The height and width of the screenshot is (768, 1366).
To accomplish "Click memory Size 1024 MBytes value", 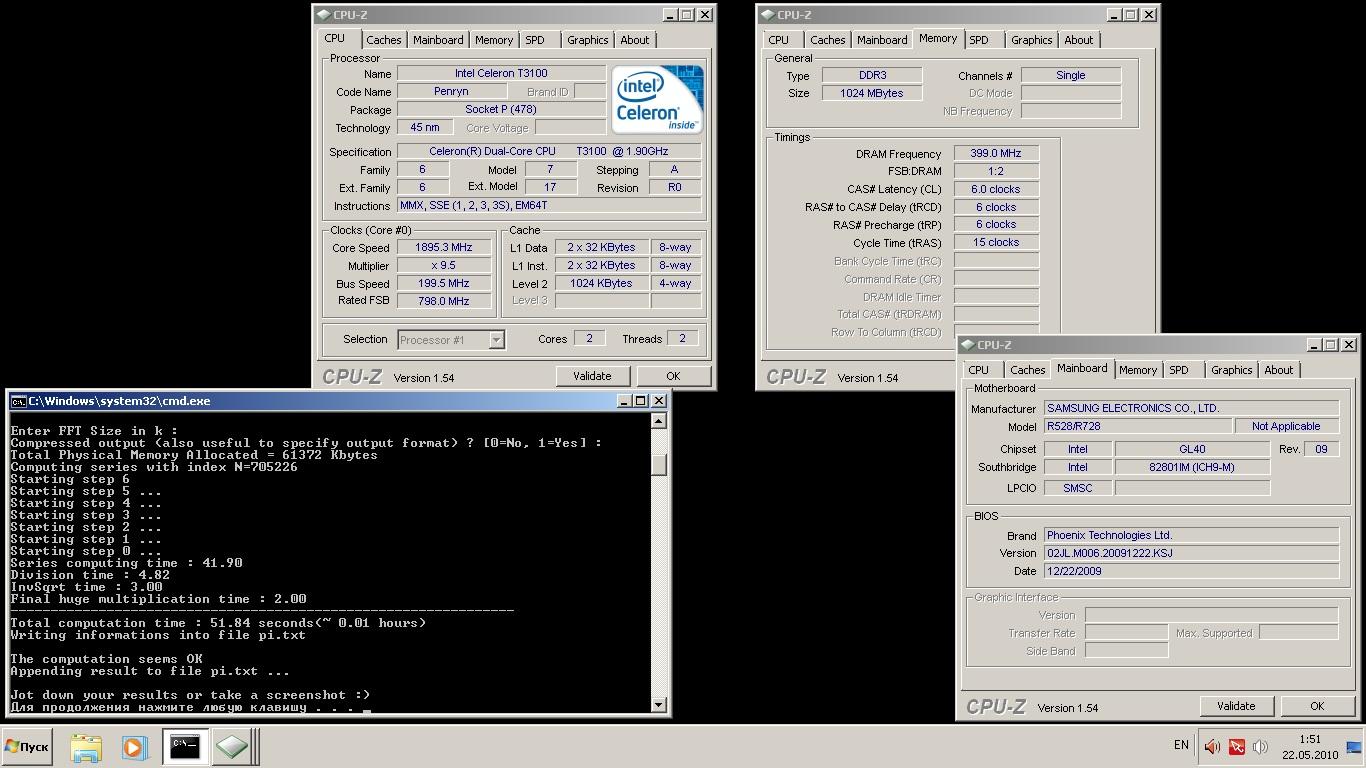I will pos(872,93).
